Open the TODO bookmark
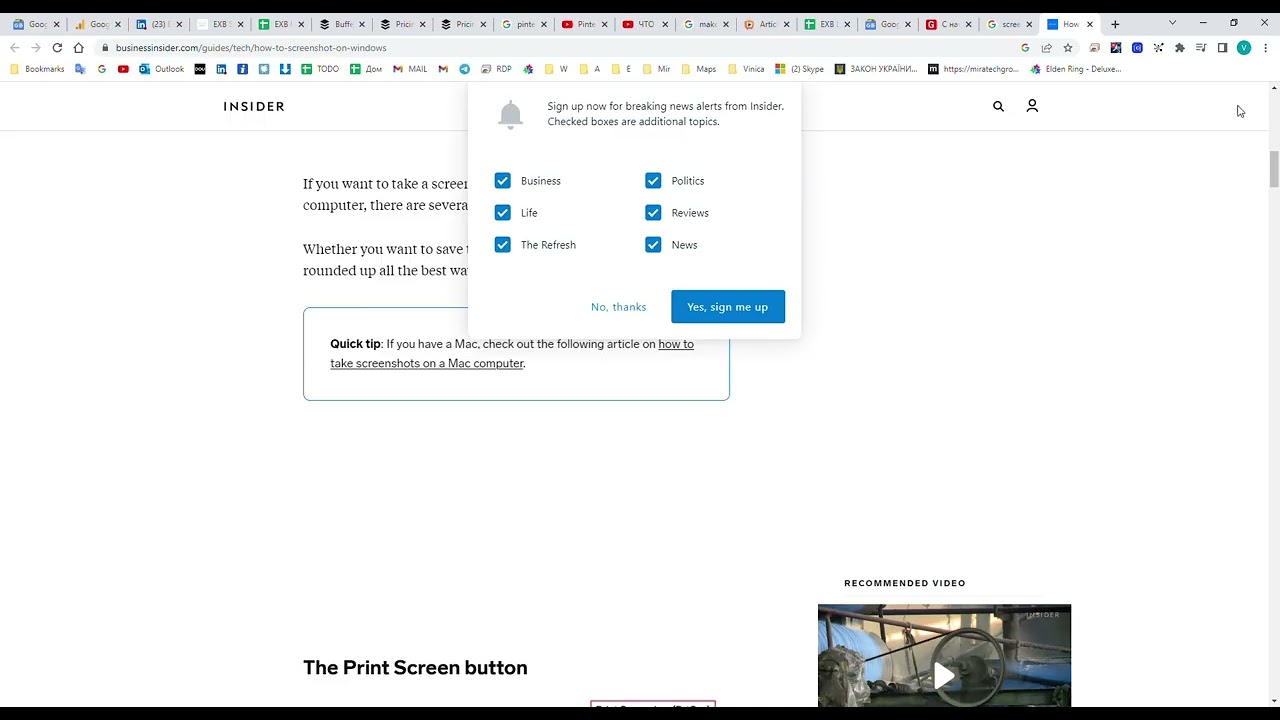 pos(319,69)
